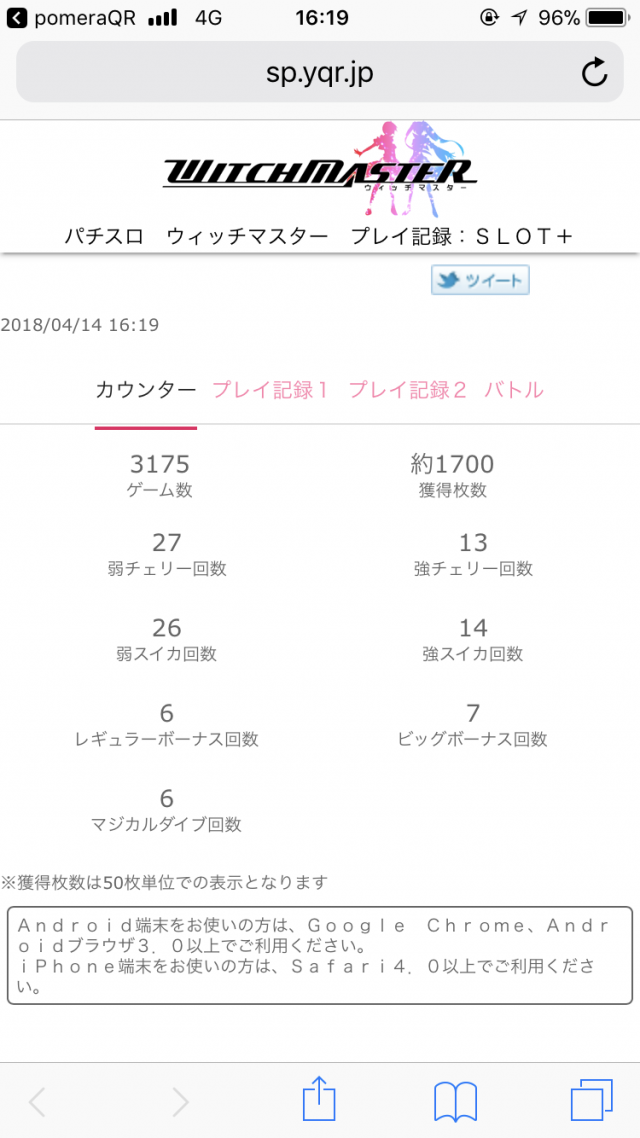
Task: Open the Safari share sheet icon
Action: point(318,1100)
